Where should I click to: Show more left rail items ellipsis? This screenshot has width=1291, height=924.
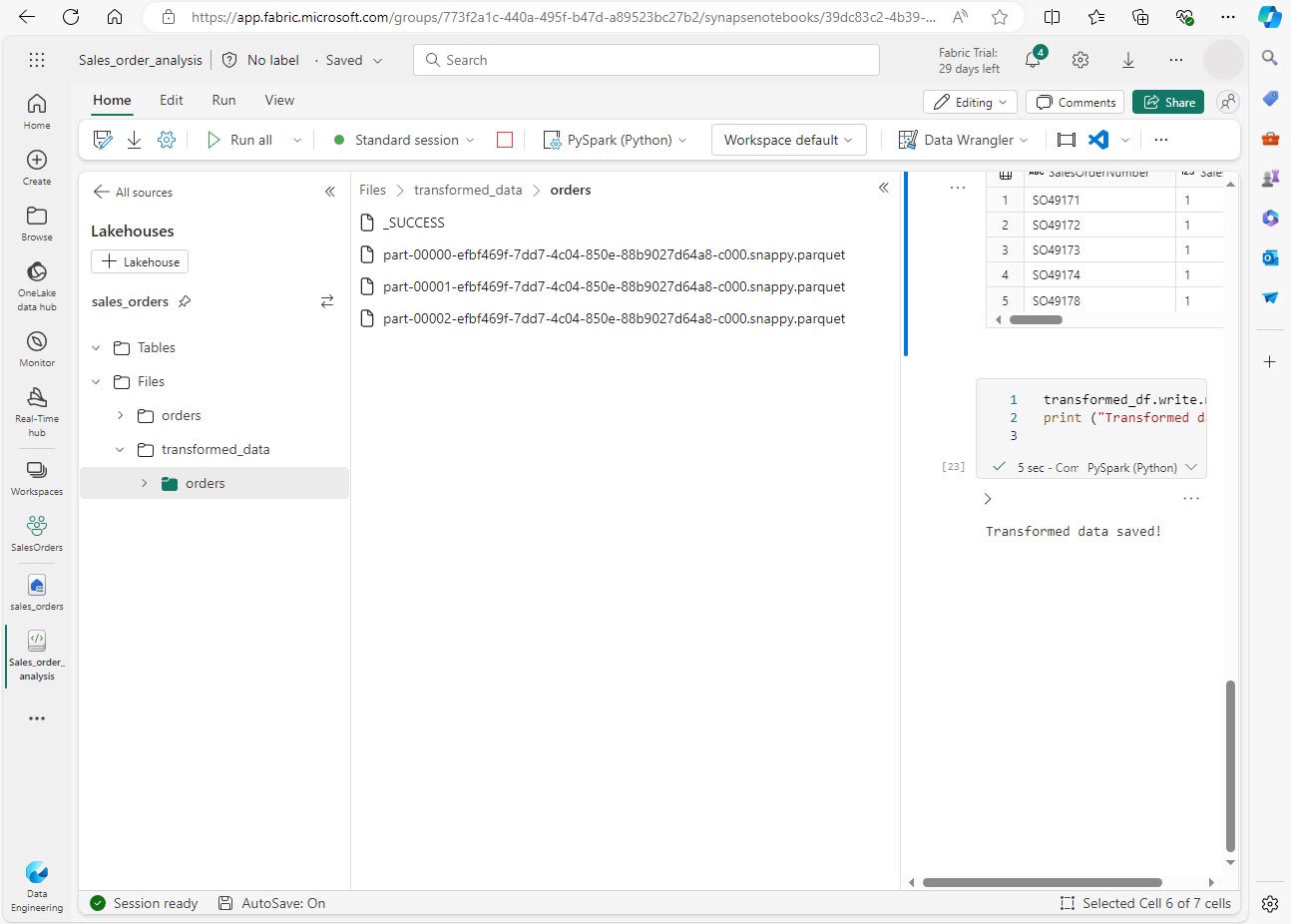(37, 718)
